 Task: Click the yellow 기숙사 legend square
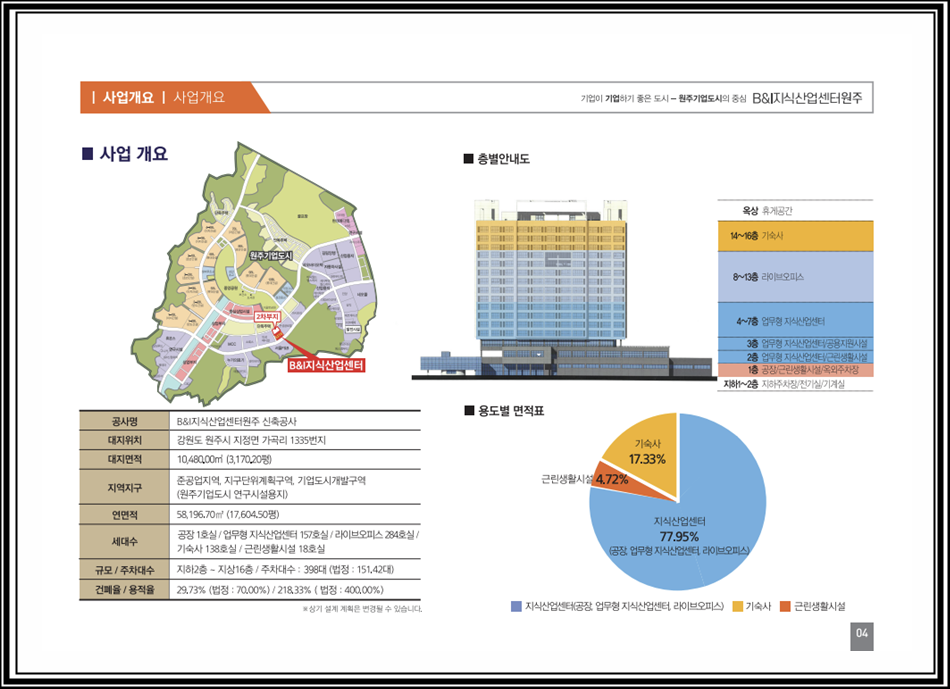coord(738,607)
